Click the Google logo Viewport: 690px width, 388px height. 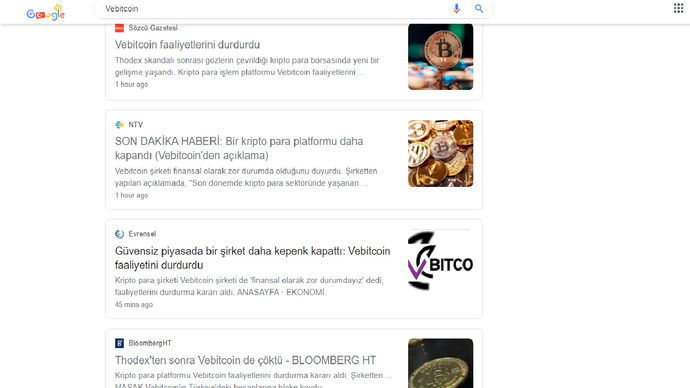click(x=46, y=12)
